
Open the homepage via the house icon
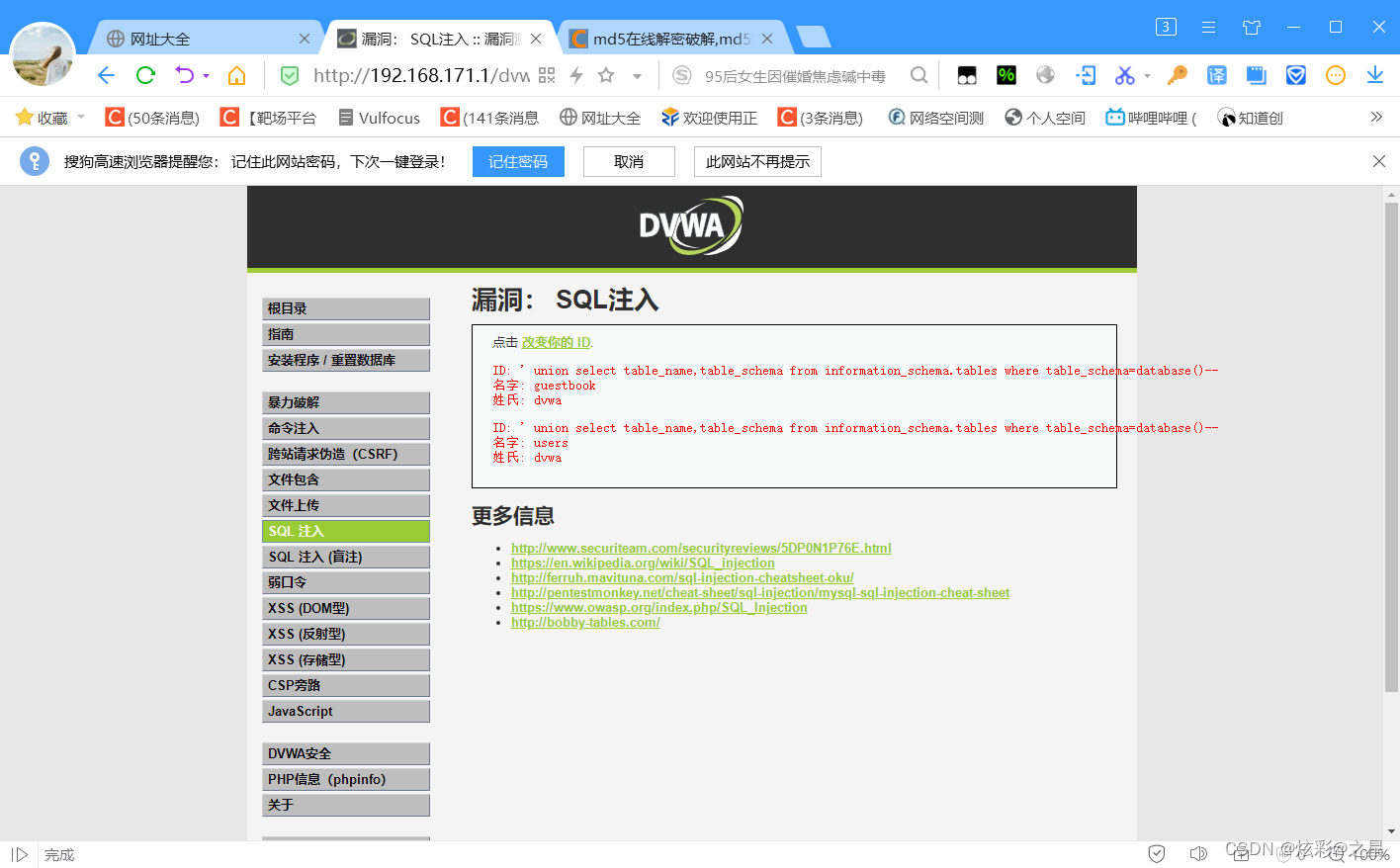[x=236, y=75]
